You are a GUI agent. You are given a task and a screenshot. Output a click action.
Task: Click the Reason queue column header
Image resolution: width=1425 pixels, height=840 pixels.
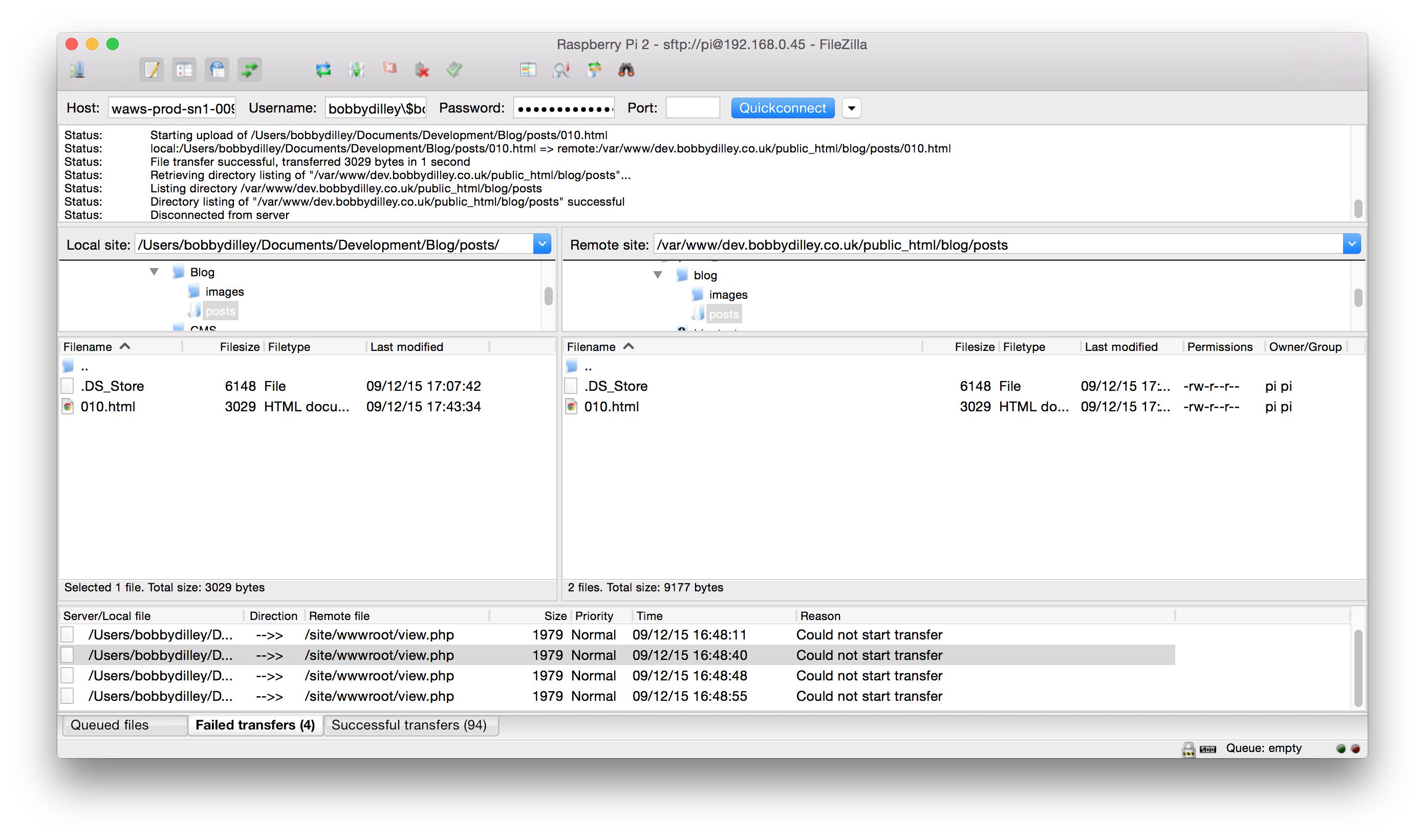[x=985, y=616]
